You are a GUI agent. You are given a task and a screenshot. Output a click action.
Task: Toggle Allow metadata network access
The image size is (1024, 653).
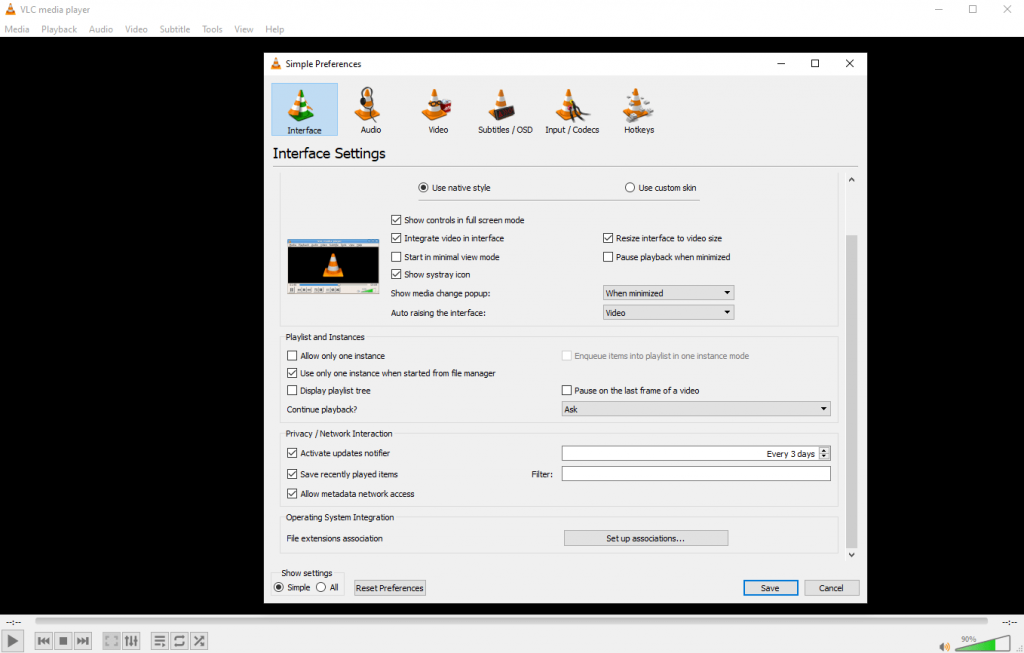coord(292,494)
